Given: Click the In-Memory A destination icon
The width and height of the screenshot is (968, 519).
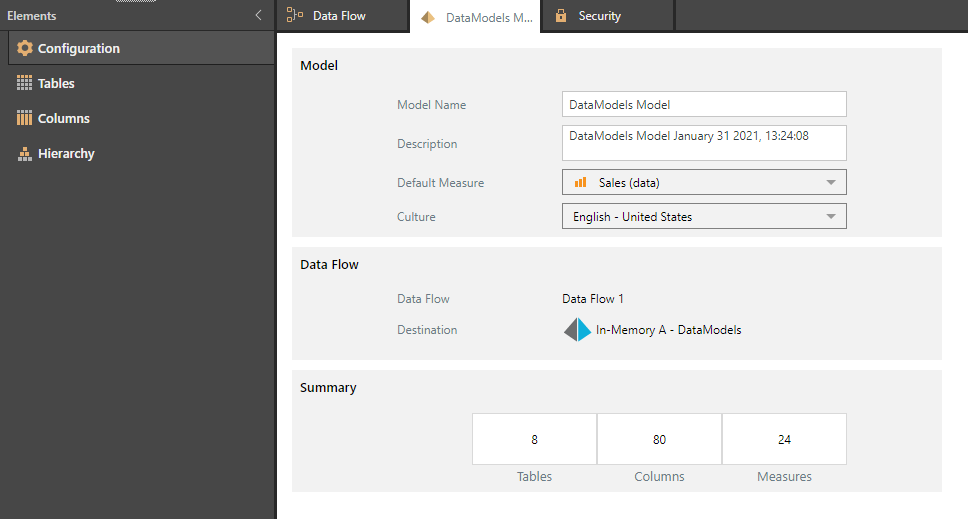Looking at the screenshot, I should coord(577,330).
